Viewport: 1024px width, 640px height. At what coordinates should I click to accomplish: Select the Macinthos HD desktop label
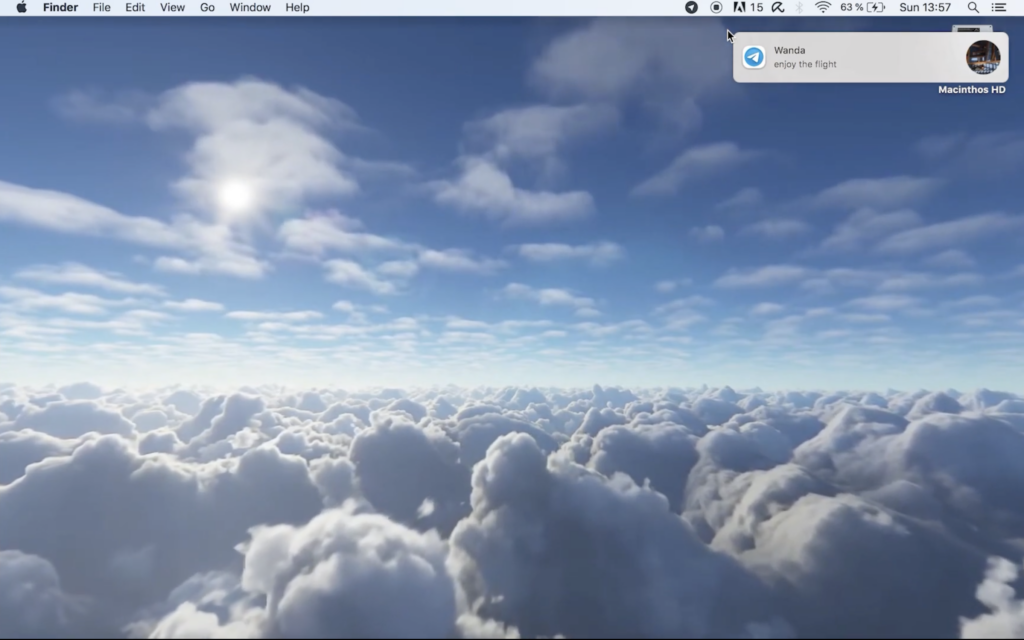tap(972, 89)
